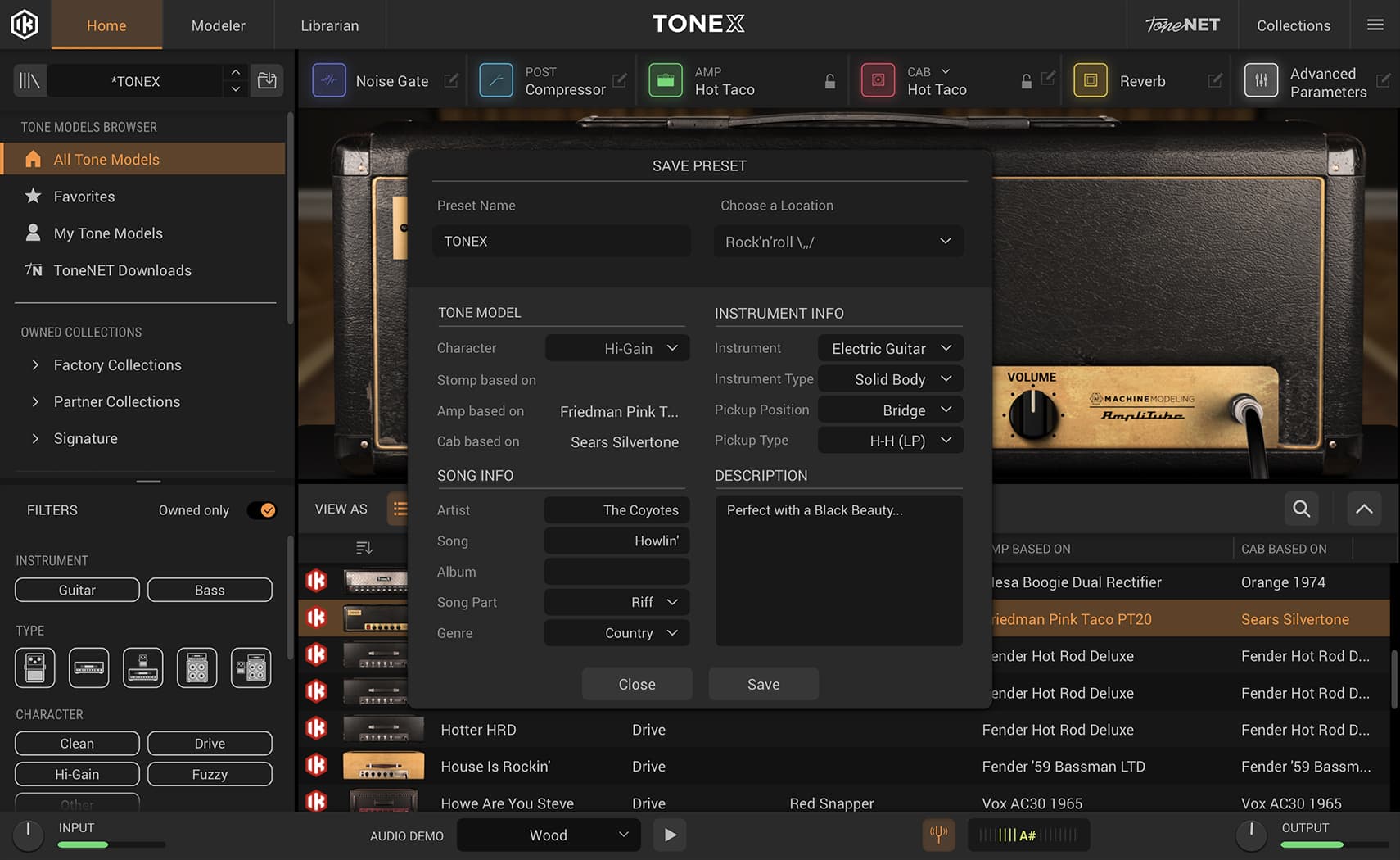Click the green AMP module icon
This screenshot has height=860, width=1400.
click(x=666, y=80)
